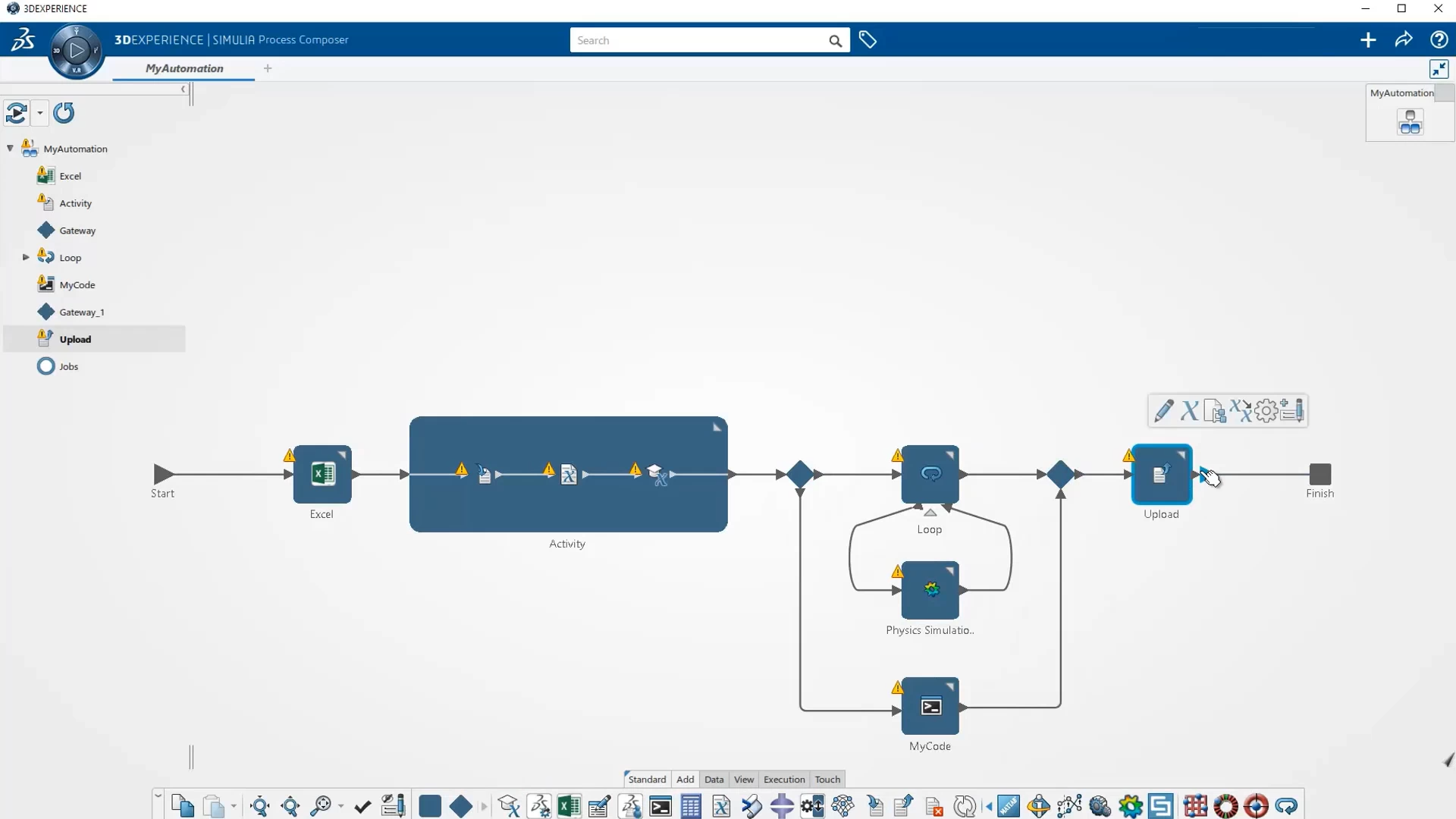Open the update icon's dropdown arrow in left panel
The height and width of the screenshot is (819, 1456).
tap(40, 113)
